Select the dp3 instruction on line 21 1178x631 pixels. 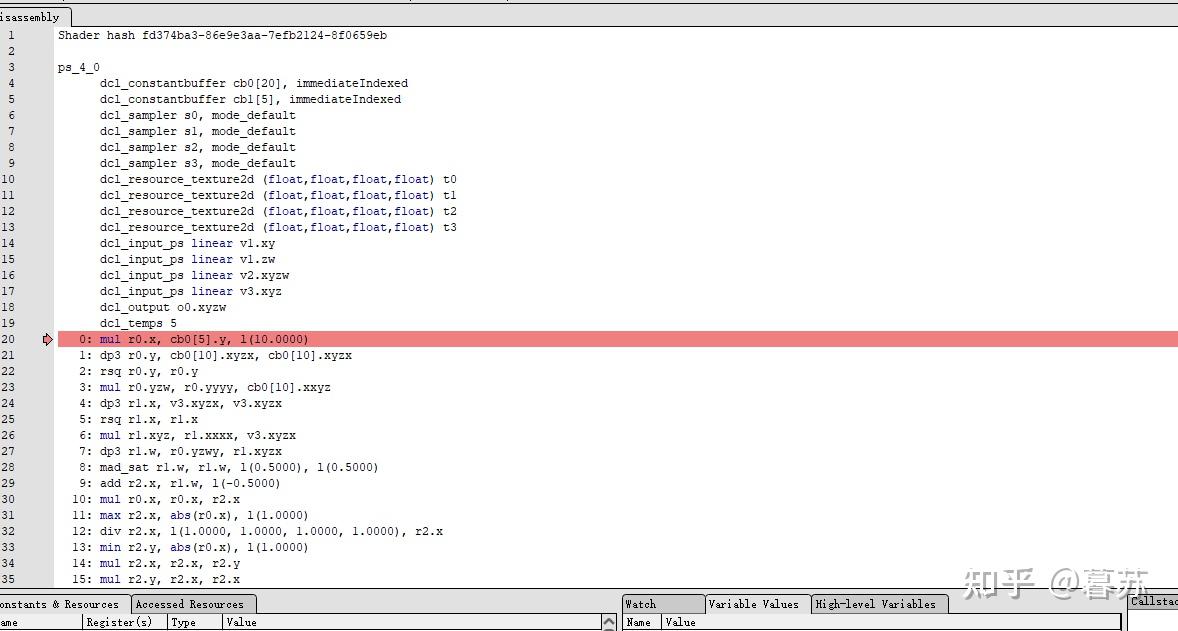click(200, 355)
